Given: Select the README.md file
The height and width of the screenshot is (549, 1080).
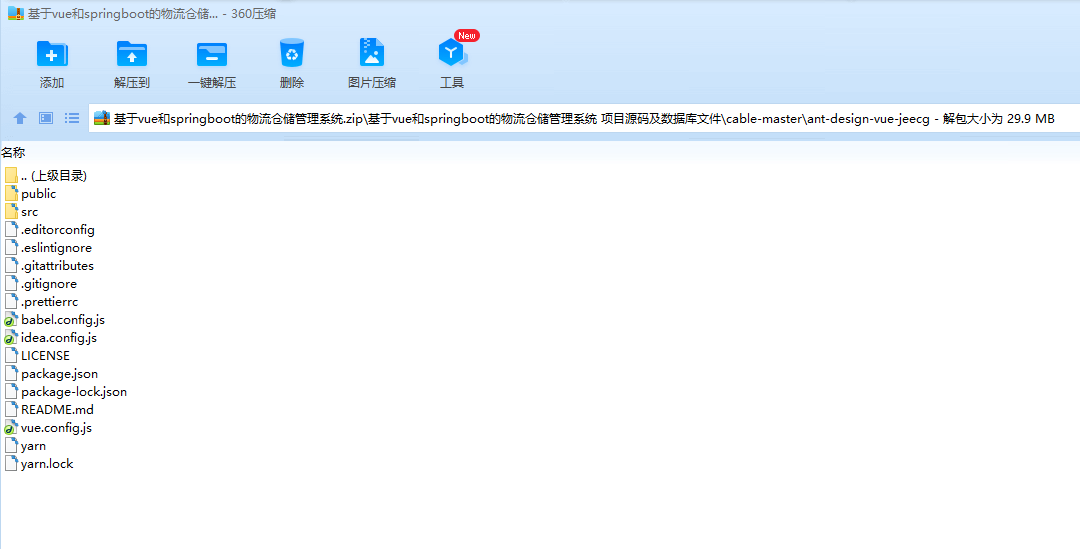Looking at the screenshot, I should click(49, 409).
